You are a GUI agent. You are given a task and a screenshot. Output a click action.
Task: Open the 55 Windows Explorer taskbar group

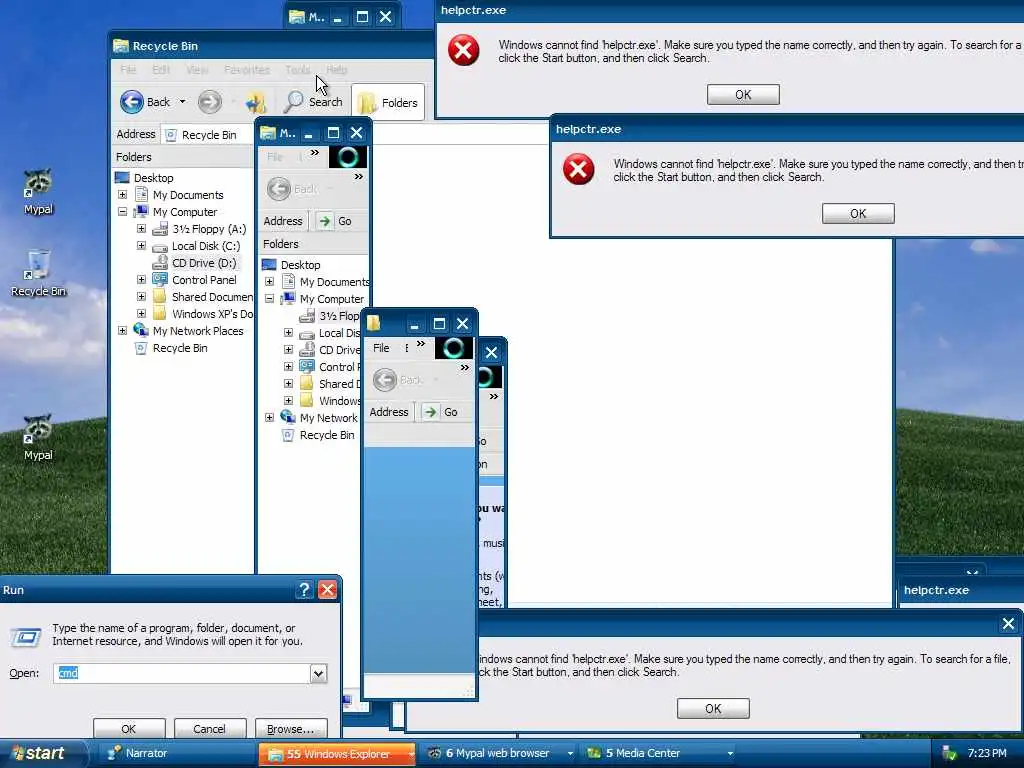(x=336, y=753)
